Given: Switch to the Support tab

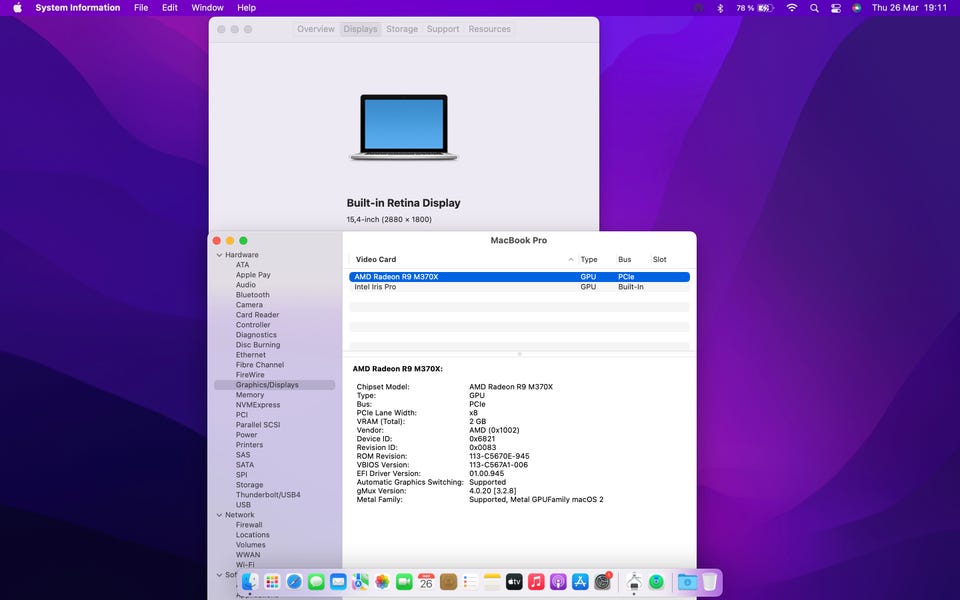Looking at the screenshot, I should click(x=443, y=29).
